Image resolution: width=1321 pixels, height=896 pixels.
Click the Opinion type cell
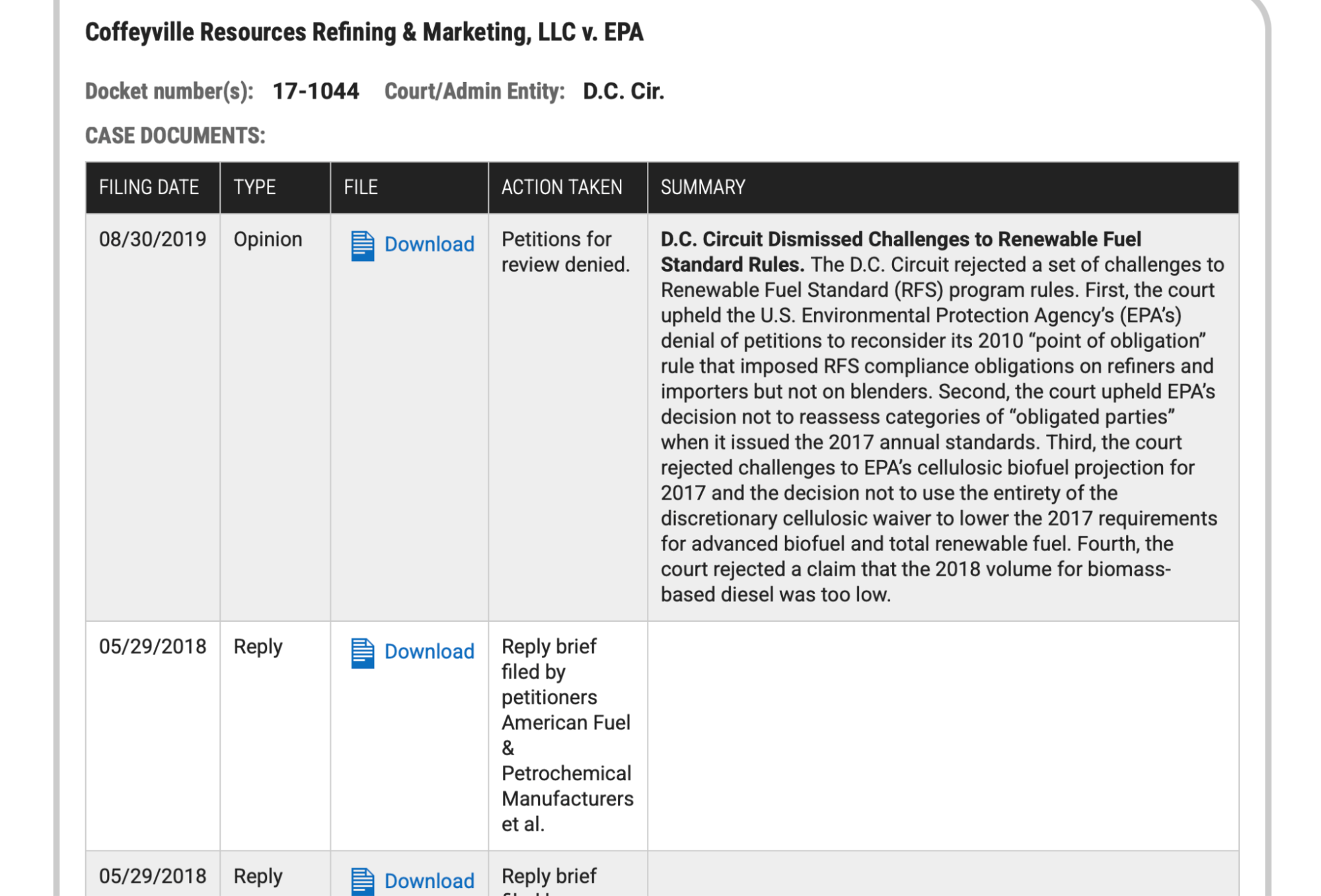point(268,239)
